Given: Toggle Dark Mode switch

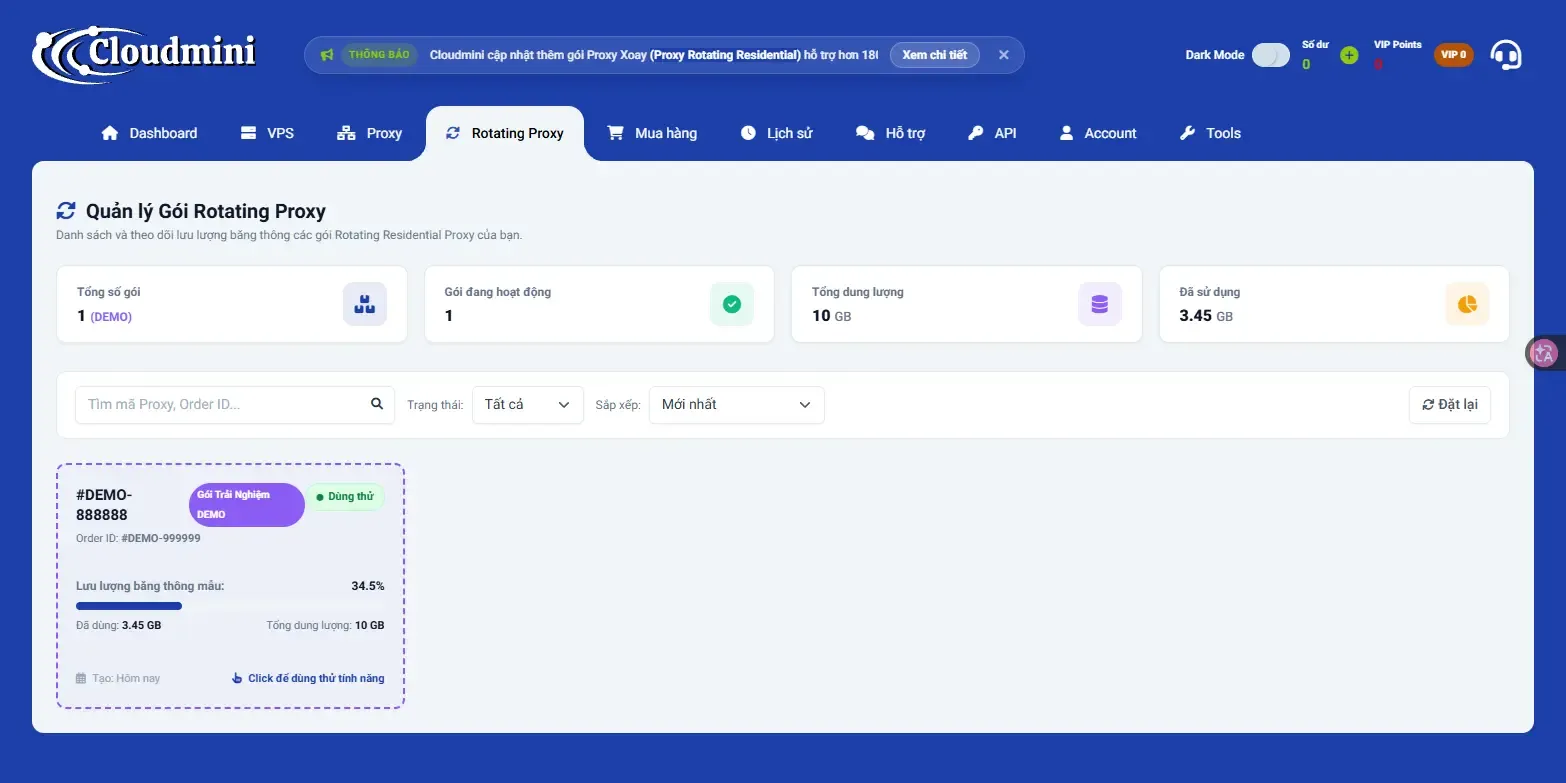Looking at the screenshot, I should 1271,55.
